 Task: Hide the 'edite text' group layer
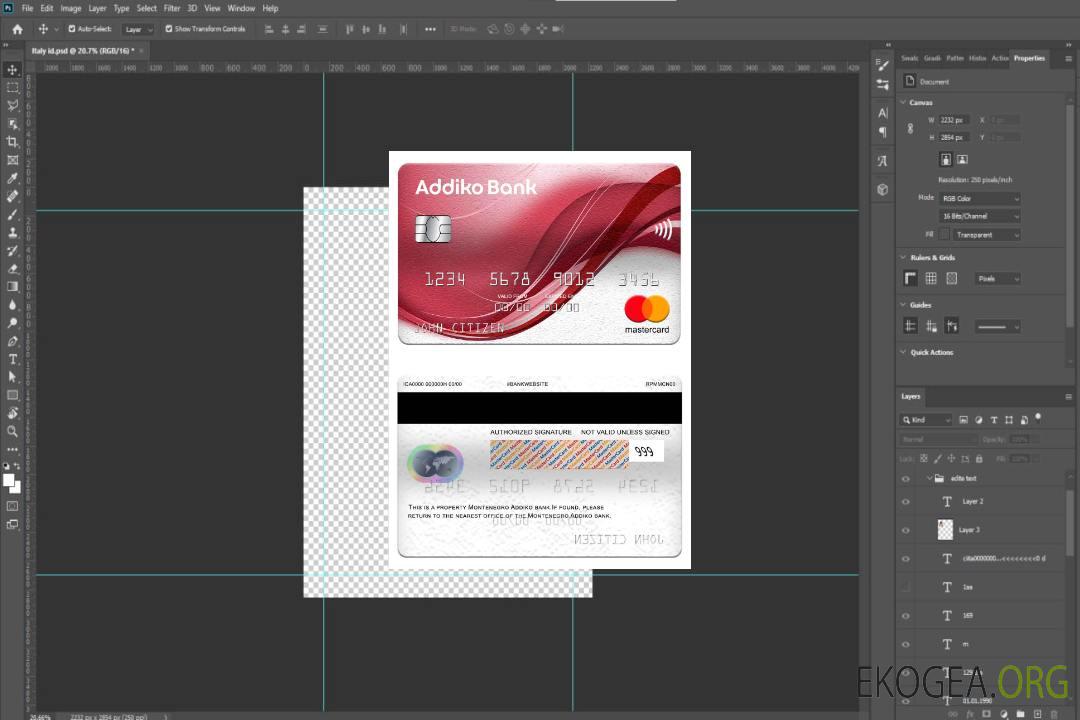click(906, 479)
